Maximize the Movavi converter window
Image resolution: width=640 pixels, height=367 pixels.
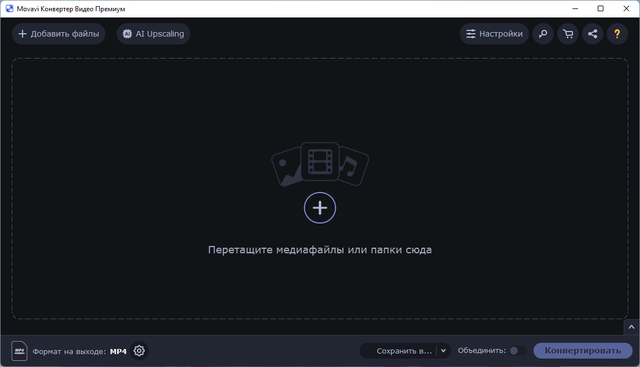[600, 9]
